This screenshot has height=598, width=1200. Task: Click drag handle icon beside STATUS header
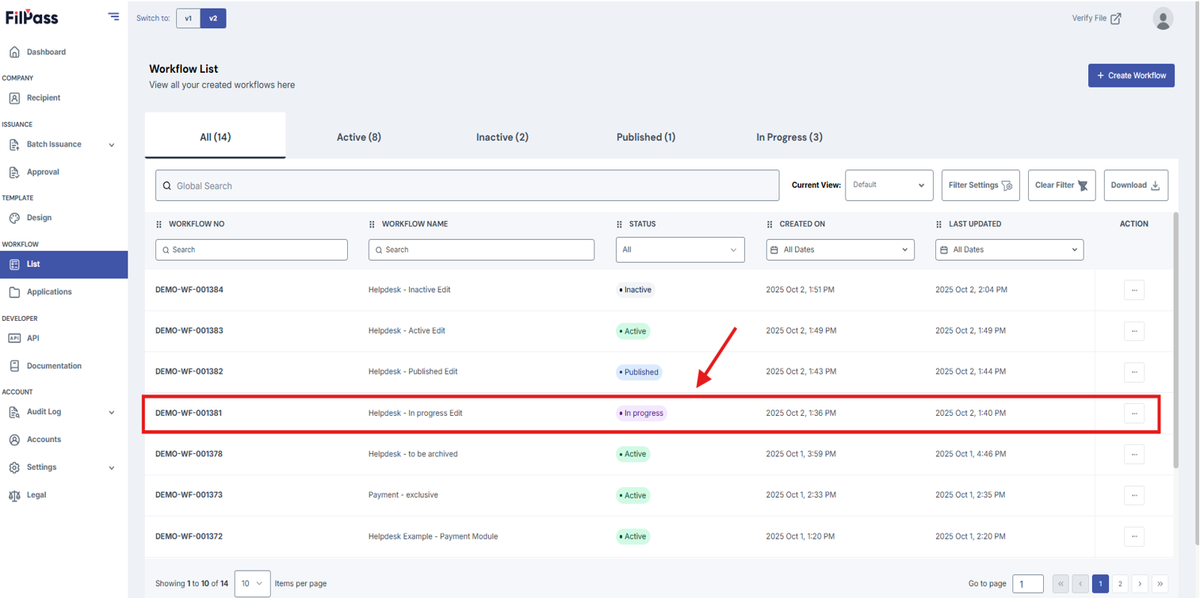619,224
